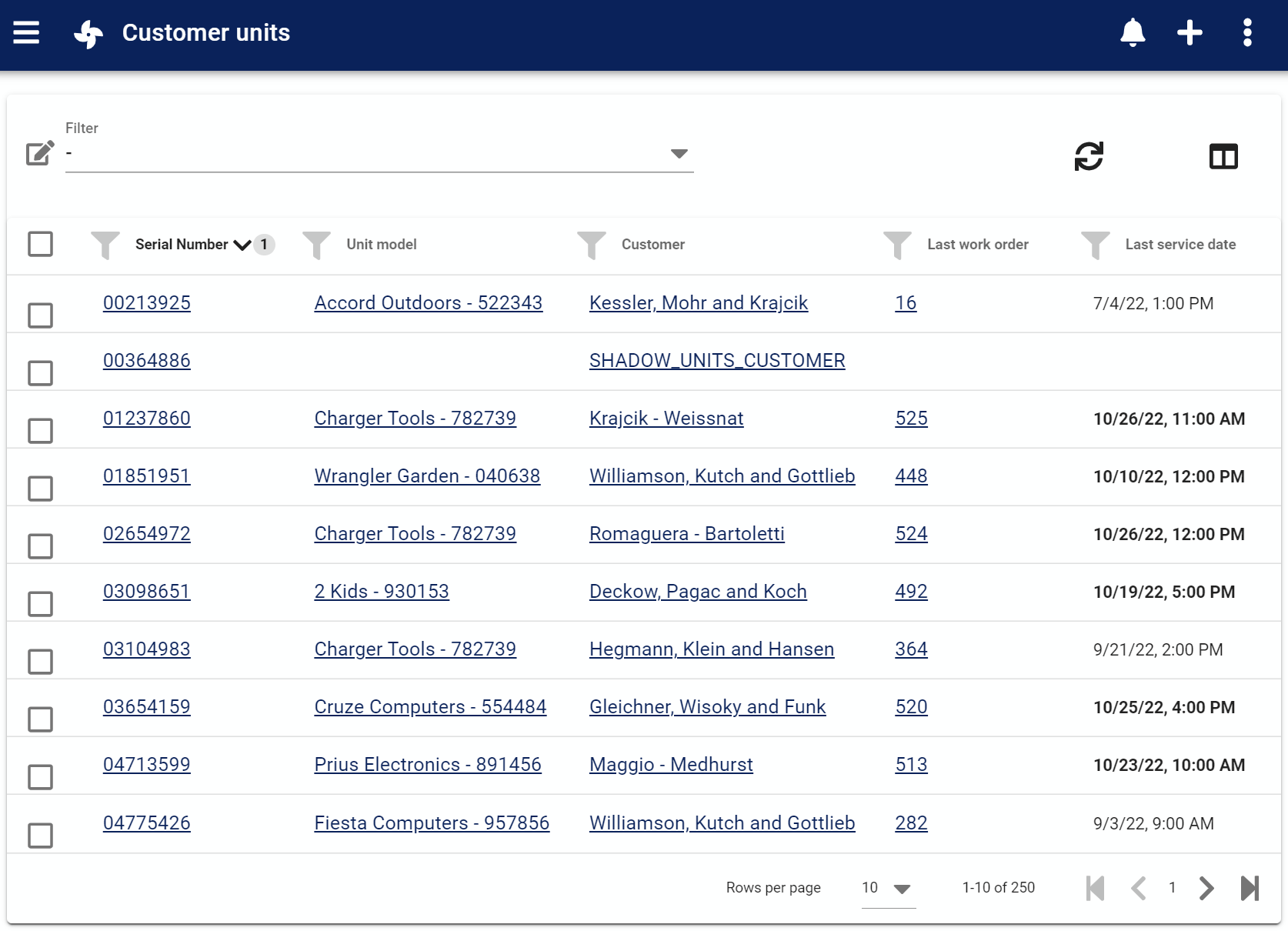The image size is (1288, 931).
Task: Open the column chooser icon
Action: (1223, 156)
